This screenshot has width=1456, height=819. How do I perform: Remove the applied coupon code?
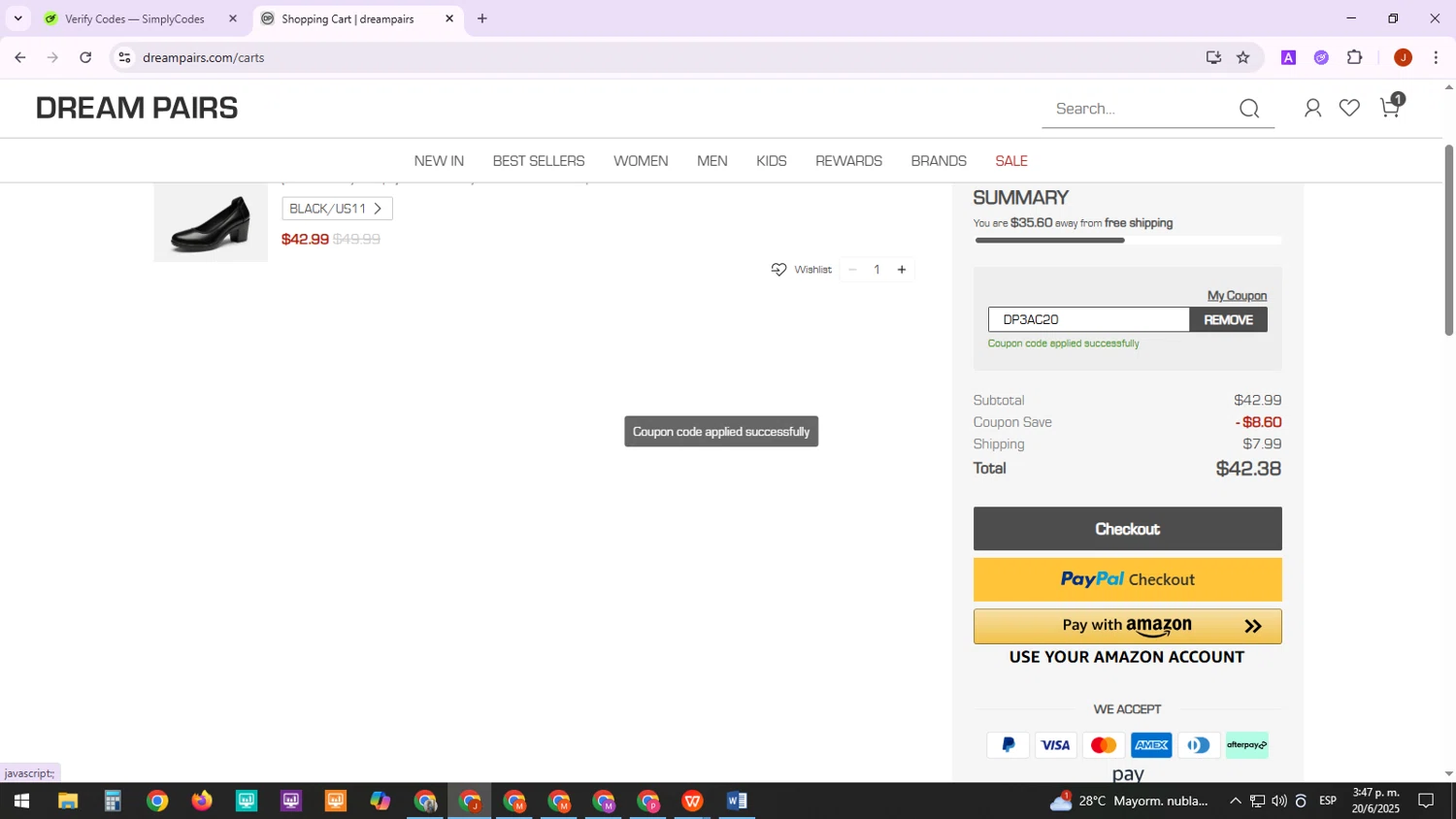[1228, 319]
